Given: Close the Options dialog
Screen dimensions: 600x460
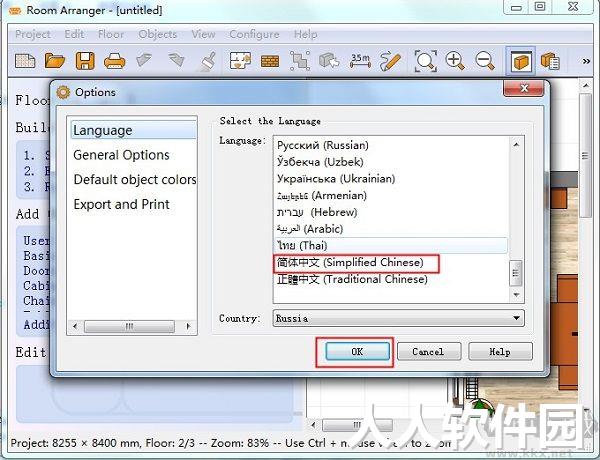Looking at the screenshot, I should coord(524,88).
